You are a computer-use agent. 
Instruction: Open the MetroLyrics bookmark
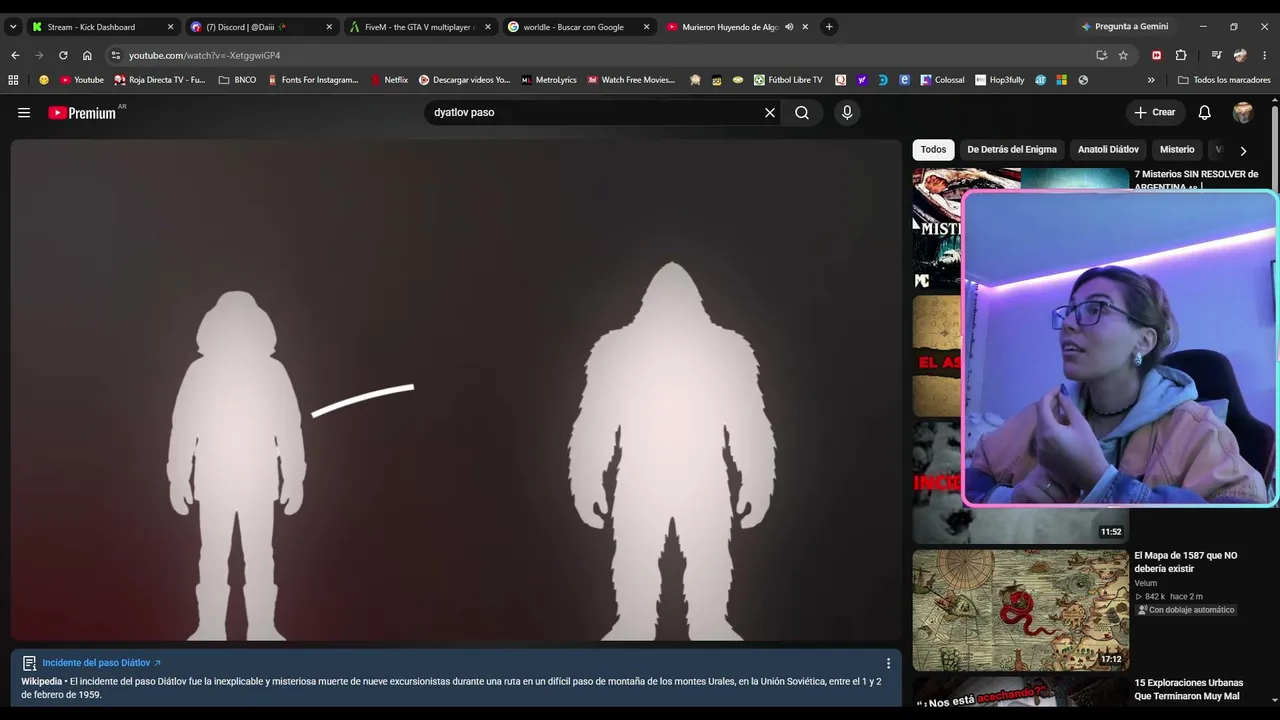pyautogui.click(x=548, y=80)
